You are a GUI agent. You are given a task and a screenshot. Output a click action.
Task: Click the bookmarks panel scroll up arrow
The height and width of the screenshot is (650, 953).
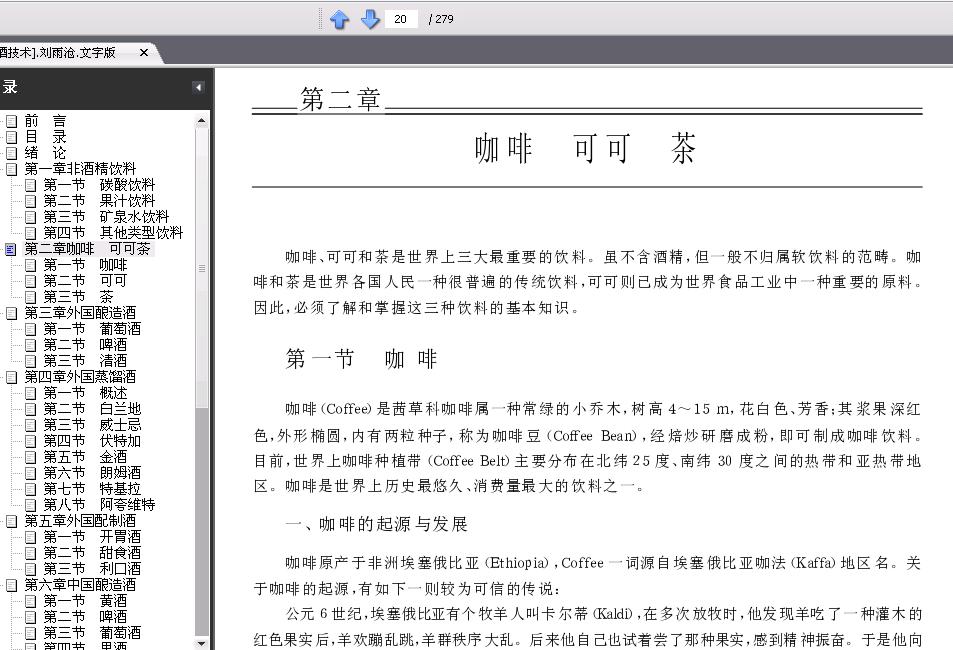201,121
